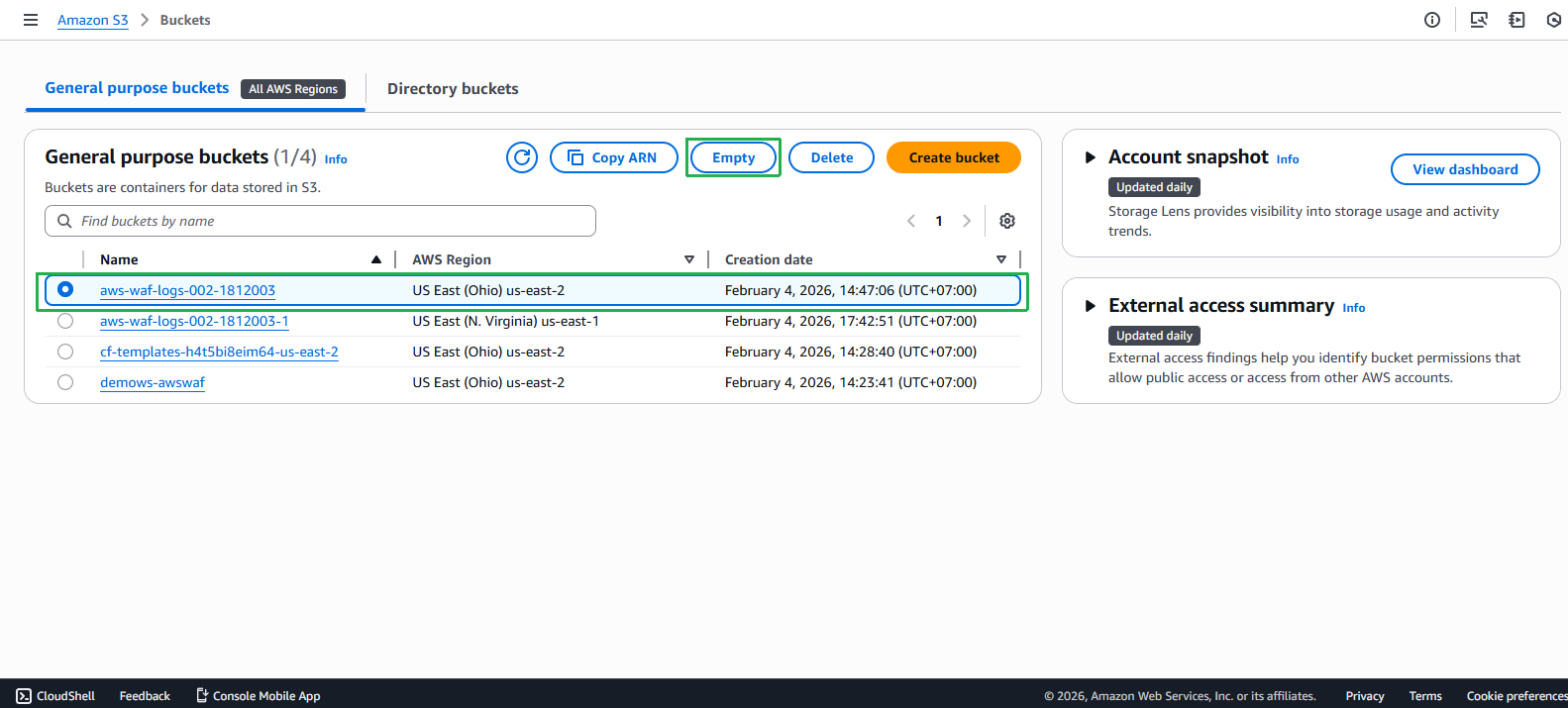This screenshot has width=1568, height=708.
Task: Click the Buckets breadcrumb text
Action: coord(185,20)
